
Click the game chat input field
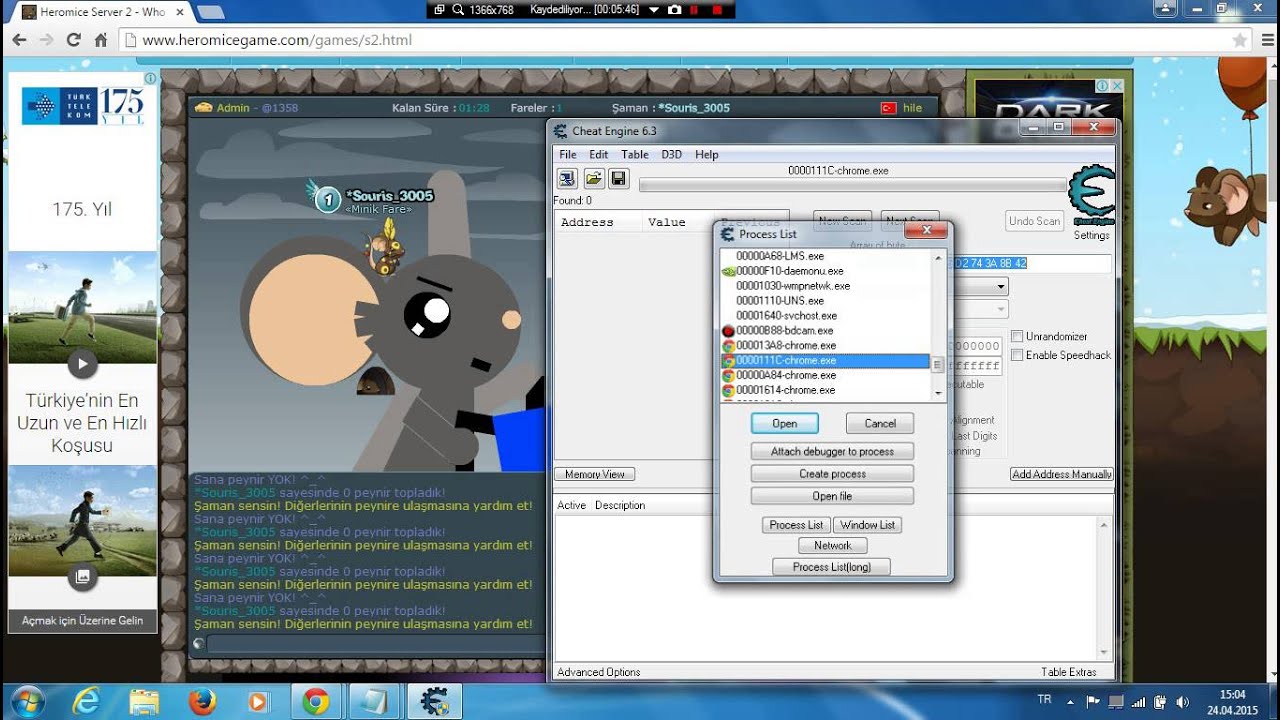(375, 644)
